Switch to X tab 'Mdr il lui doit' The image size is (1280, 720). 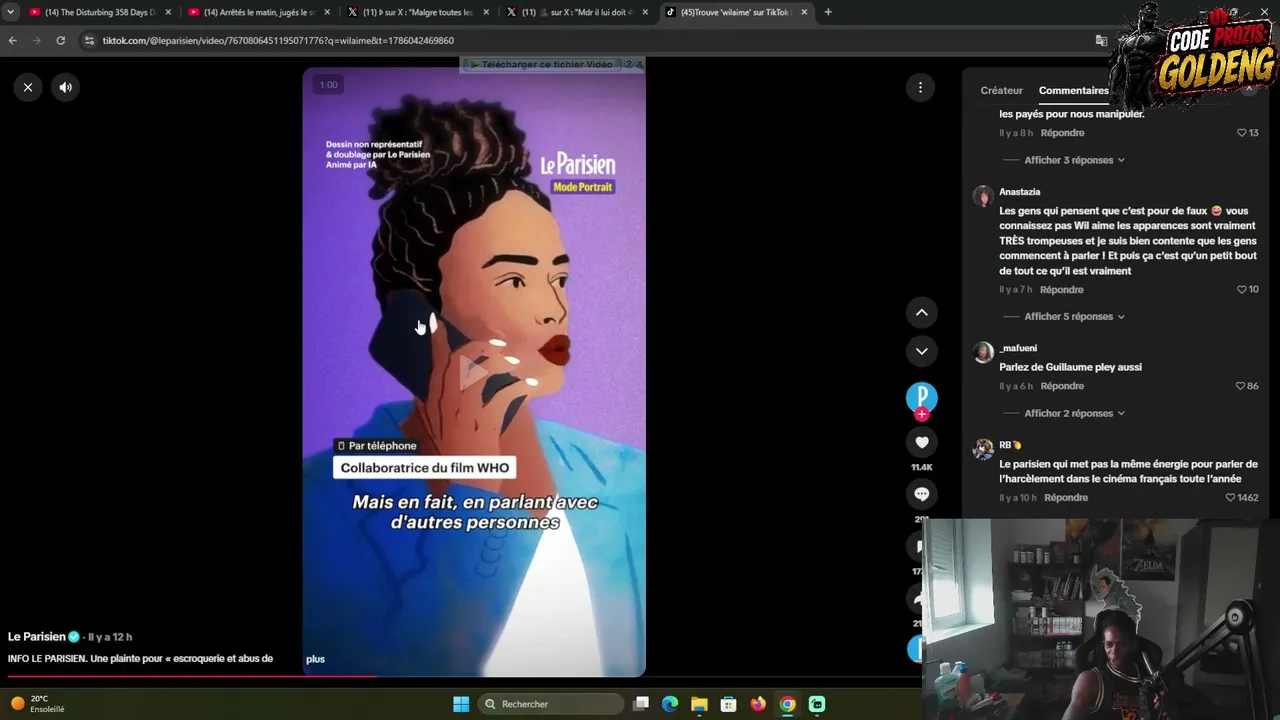(x=577, y=12)
